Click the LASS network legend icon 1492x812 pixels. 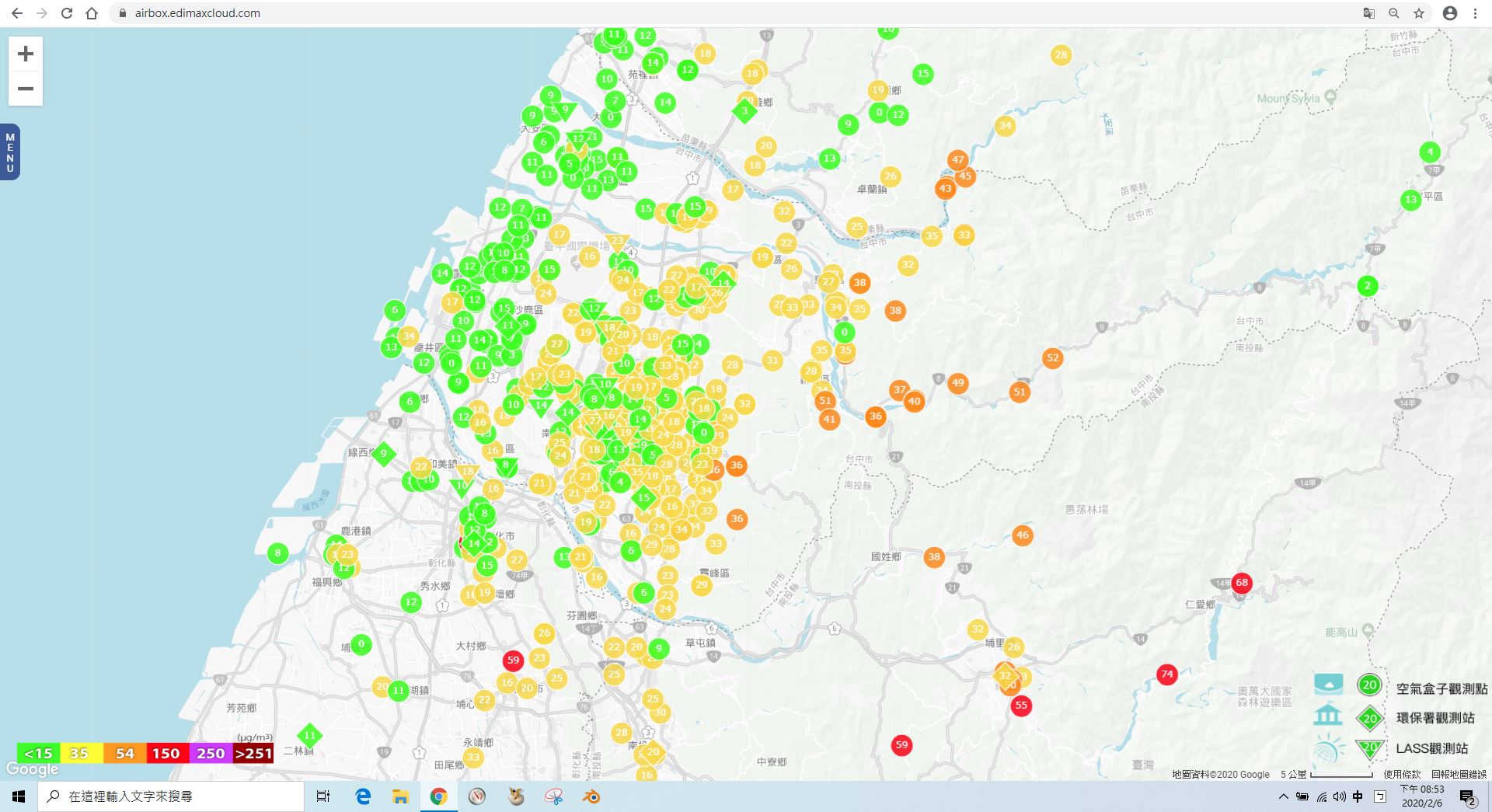[1329, 749]
